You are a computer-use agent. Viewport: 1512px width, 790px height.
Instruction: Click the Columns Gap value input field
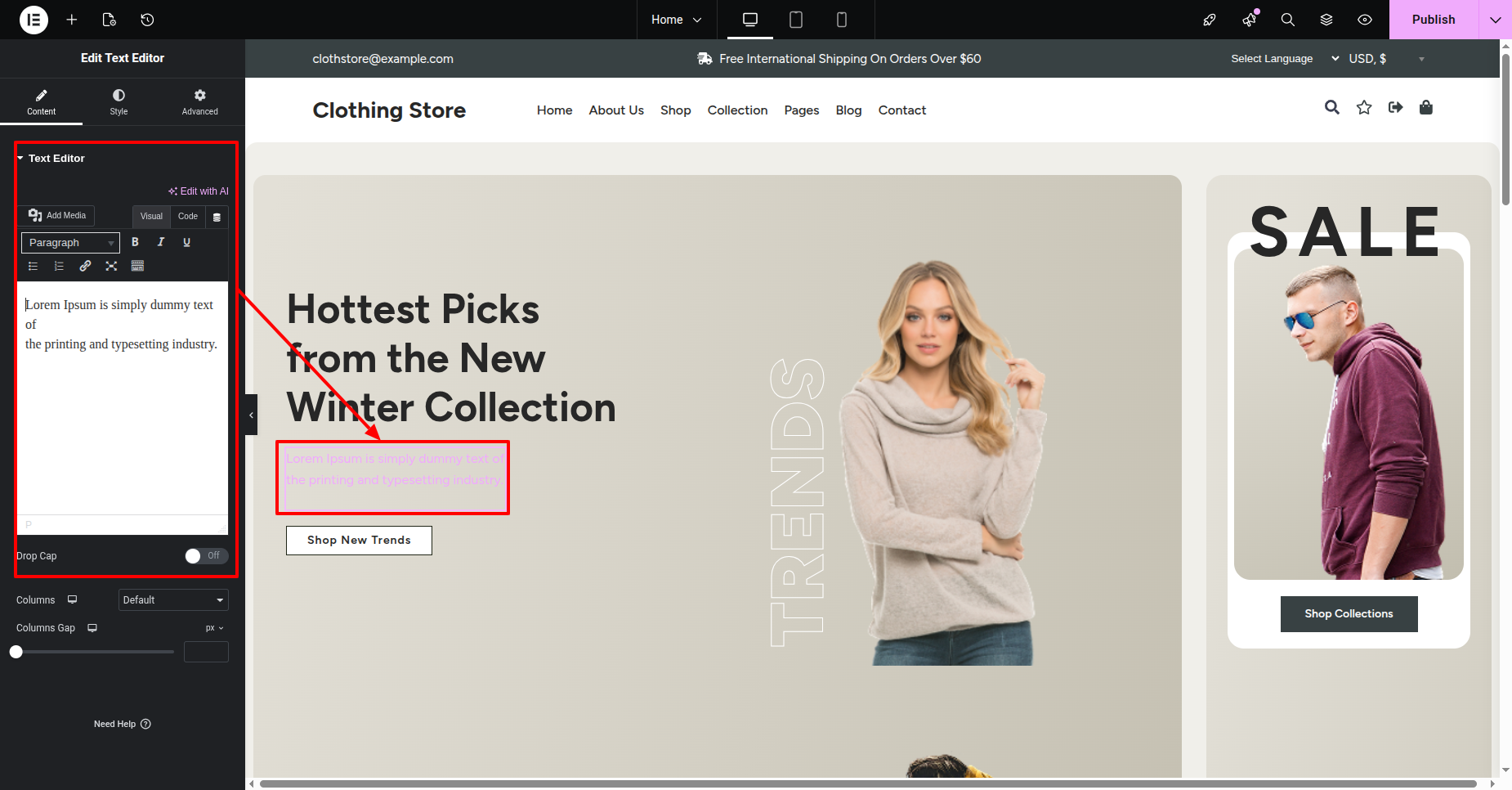206,652
